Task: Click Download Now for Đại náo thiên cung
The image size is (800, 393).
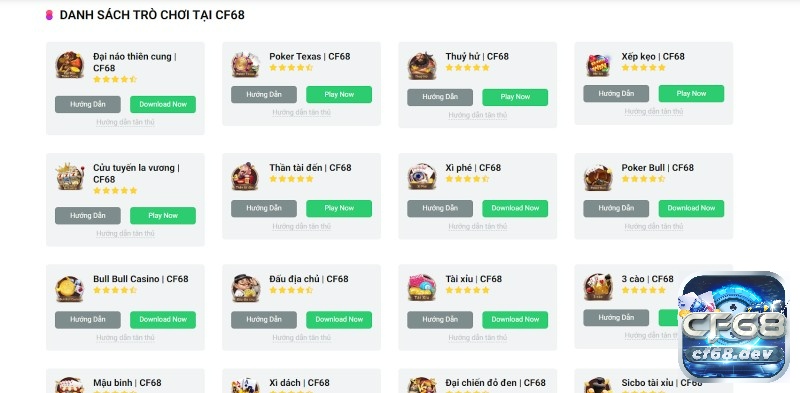Action: pos(163,104)
